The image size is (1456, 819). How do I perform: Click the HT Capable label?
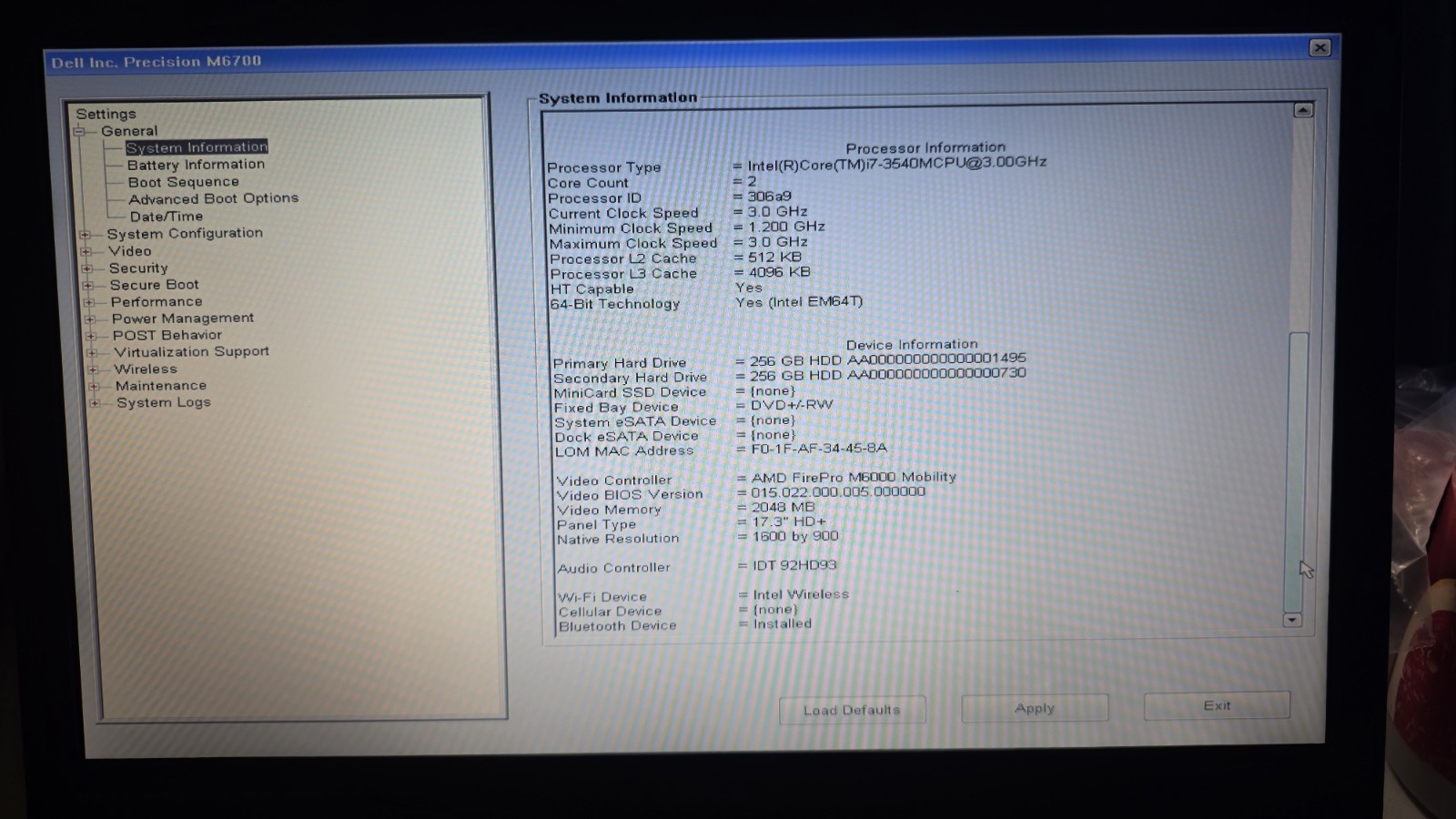pyautogui.click(x=591, y=289)
